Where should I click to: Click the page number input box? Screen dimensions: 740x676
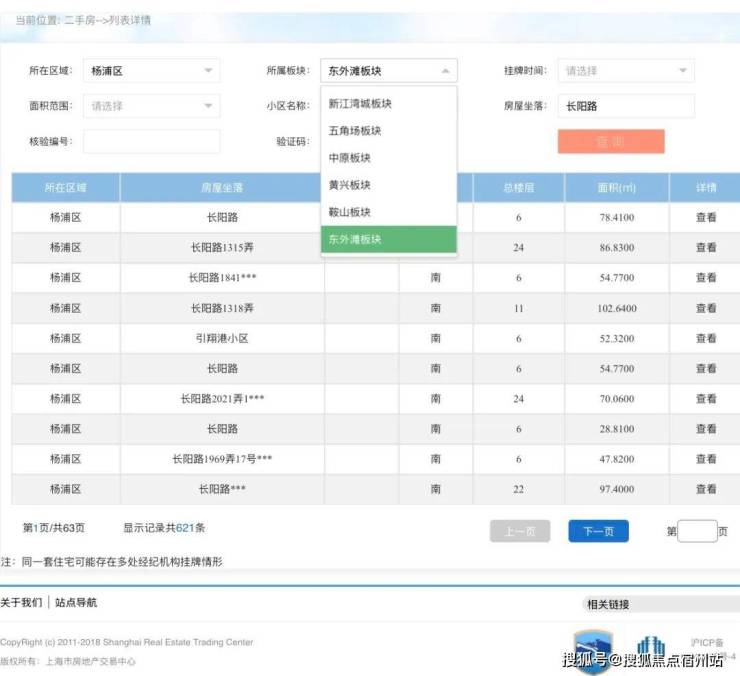pyautogui.click(x=697, y=531)
